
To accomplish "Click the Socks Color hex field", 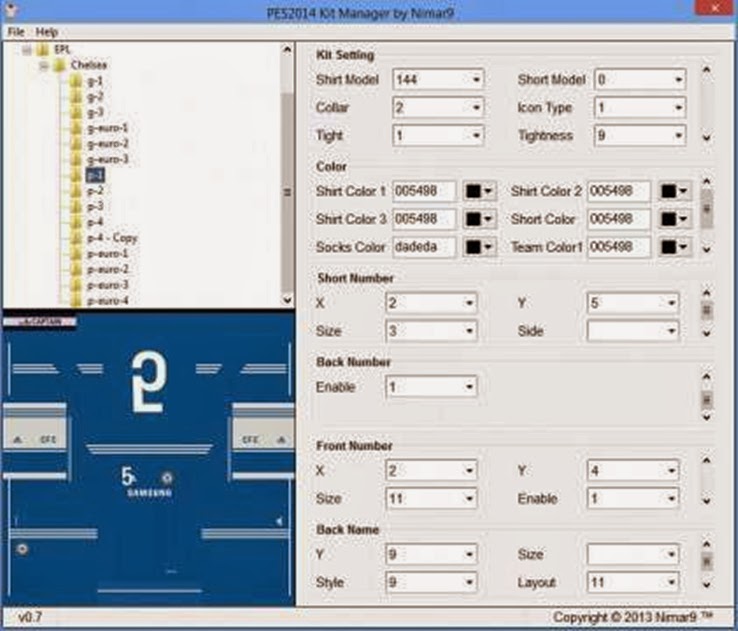I will pyautogui.click(x=424, y=247).
